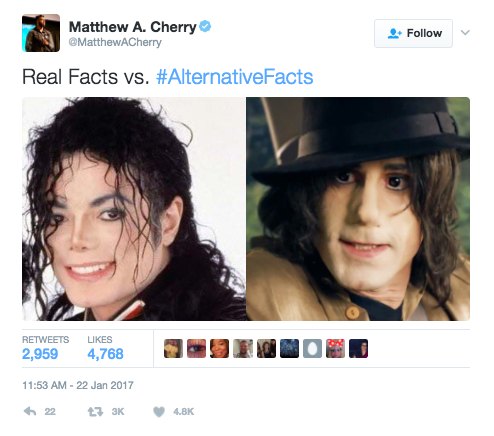Click the egg default avatar liker

[x=312, y=348]
